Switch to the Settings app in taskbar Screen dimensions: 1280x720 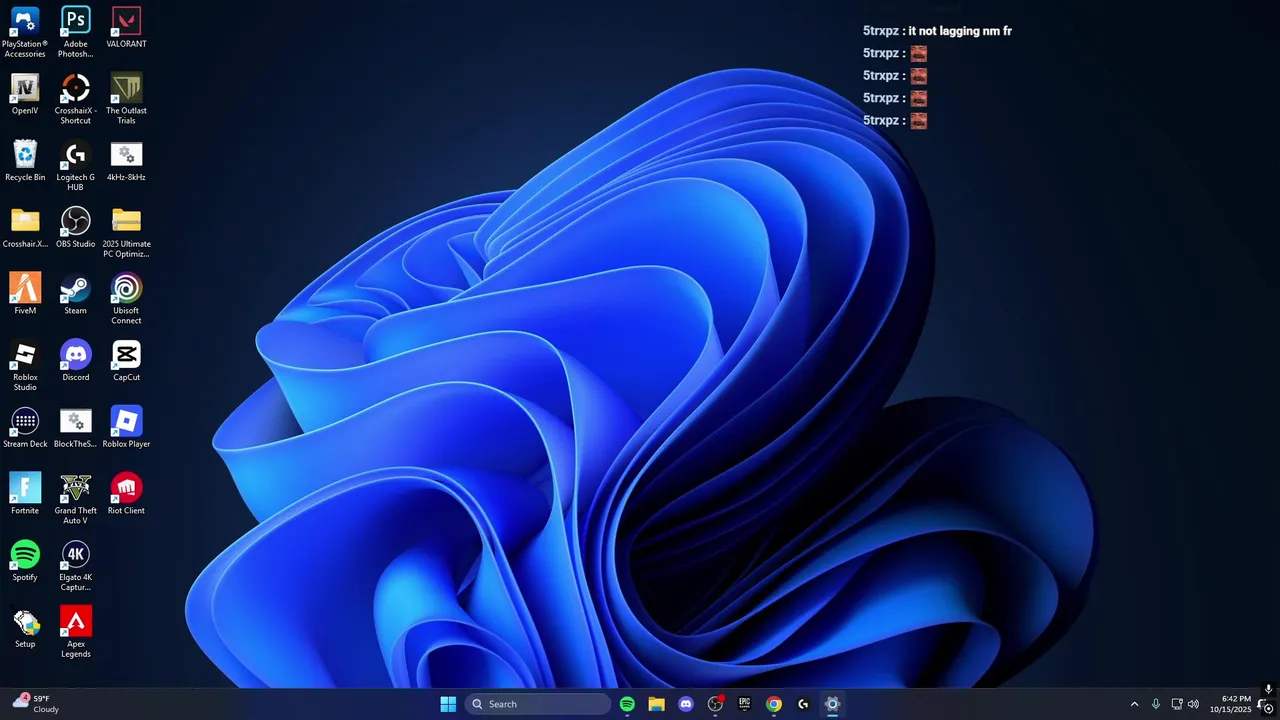tap(832, 704)
